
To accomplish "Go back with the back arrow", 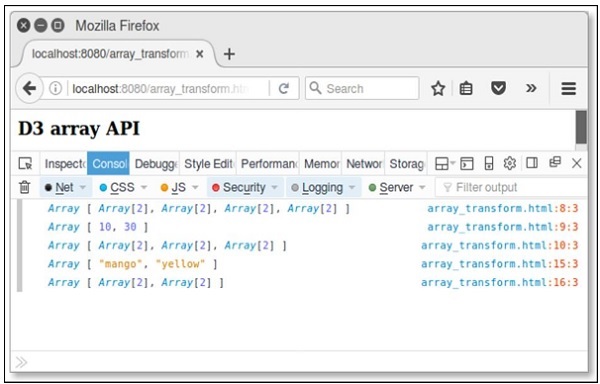I will (x=29, y=89).
